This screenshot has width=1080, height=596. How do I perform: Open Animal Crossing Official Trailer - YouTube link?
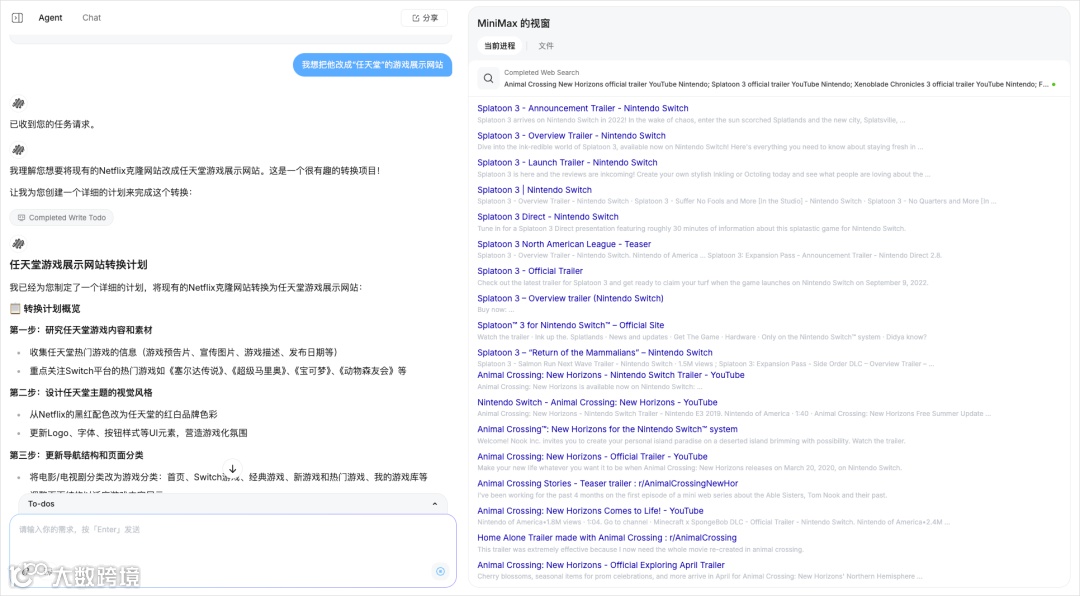point(592,457)
